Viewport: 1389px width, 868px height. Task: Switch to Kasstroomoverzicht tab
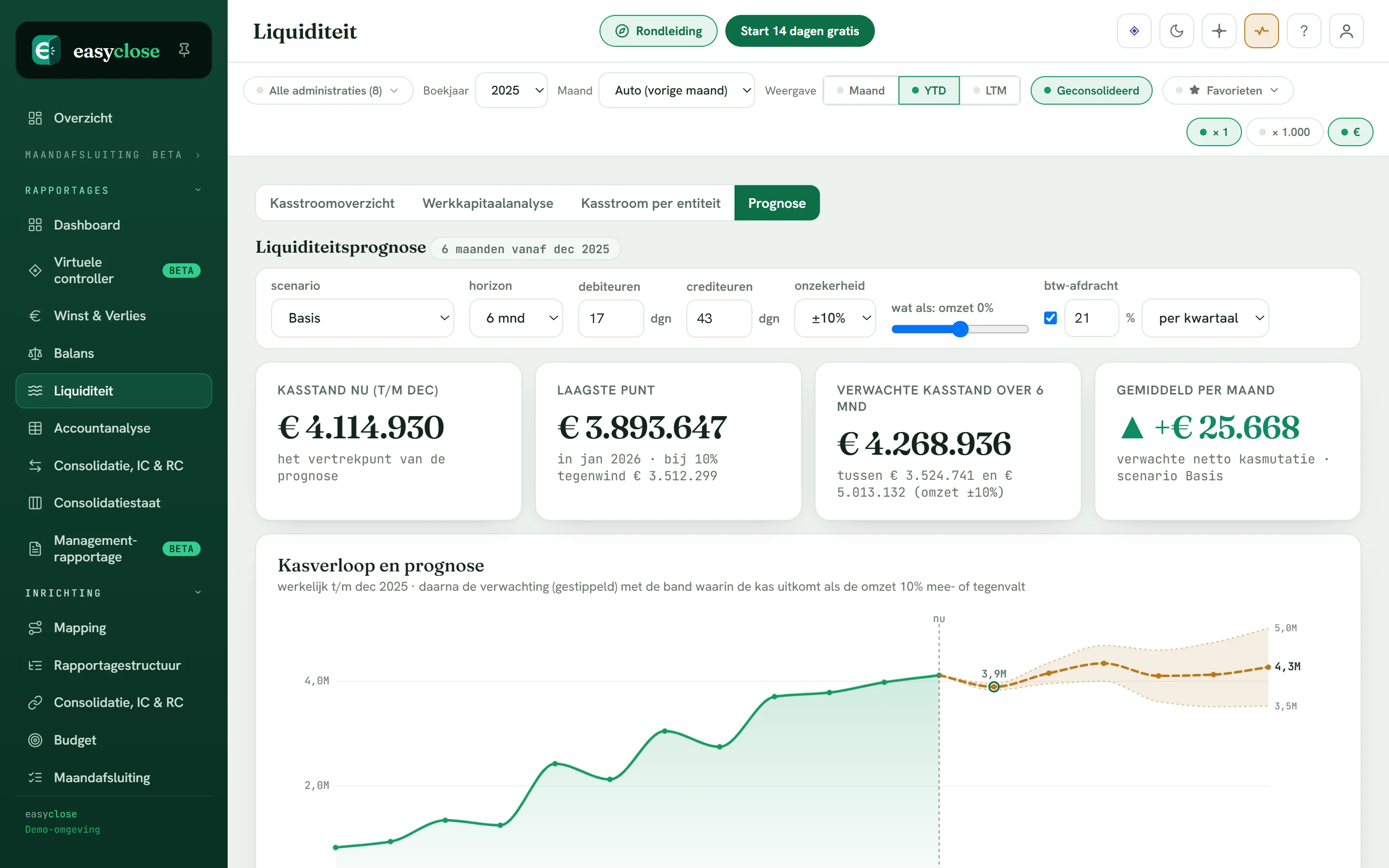pyautogui.click(x=332, y=203)
